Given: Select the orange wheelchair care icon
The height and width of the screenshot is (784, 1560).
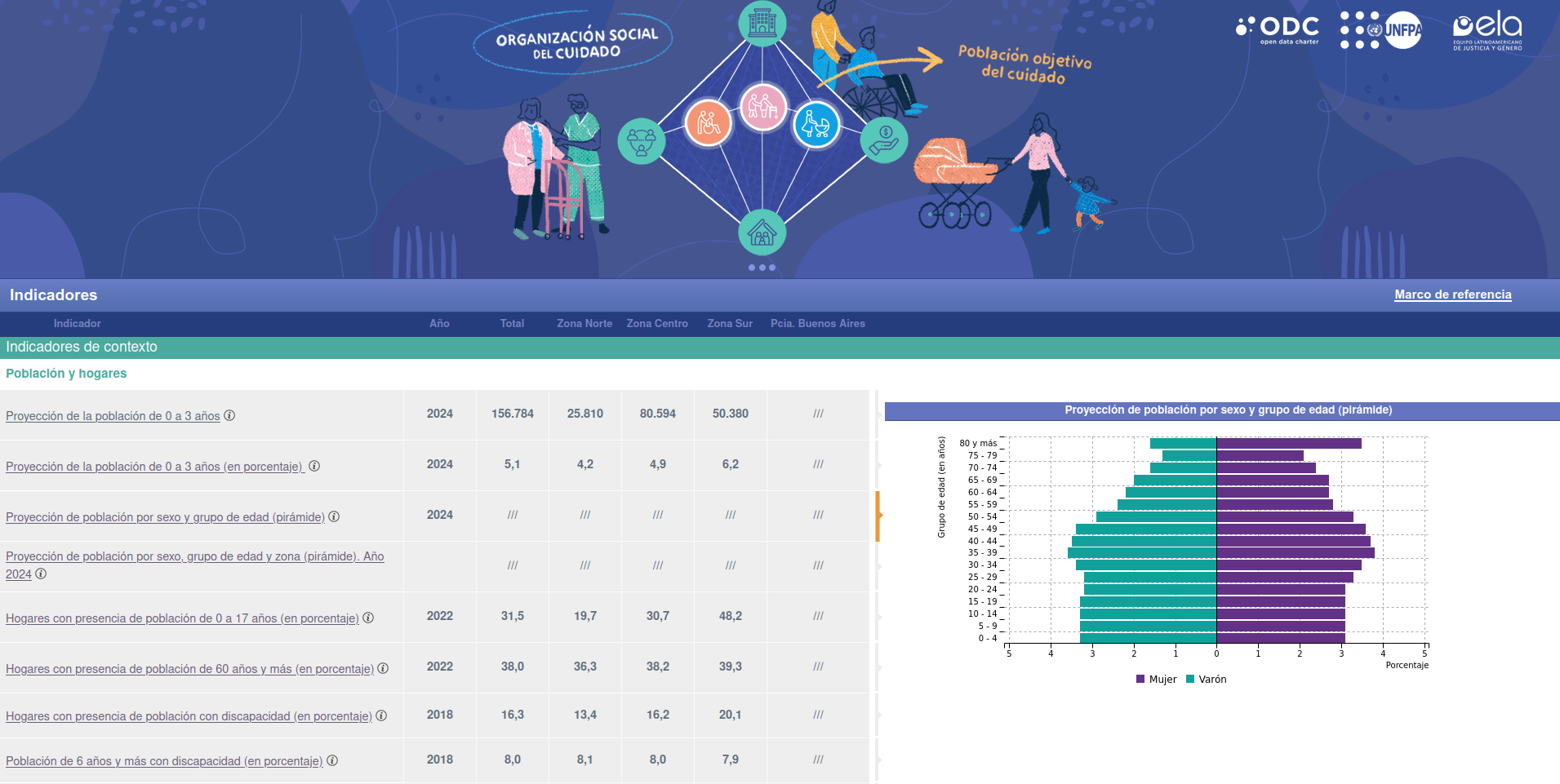Looking at the screenshot, I should pyautogui.click(x=708, y=123).
